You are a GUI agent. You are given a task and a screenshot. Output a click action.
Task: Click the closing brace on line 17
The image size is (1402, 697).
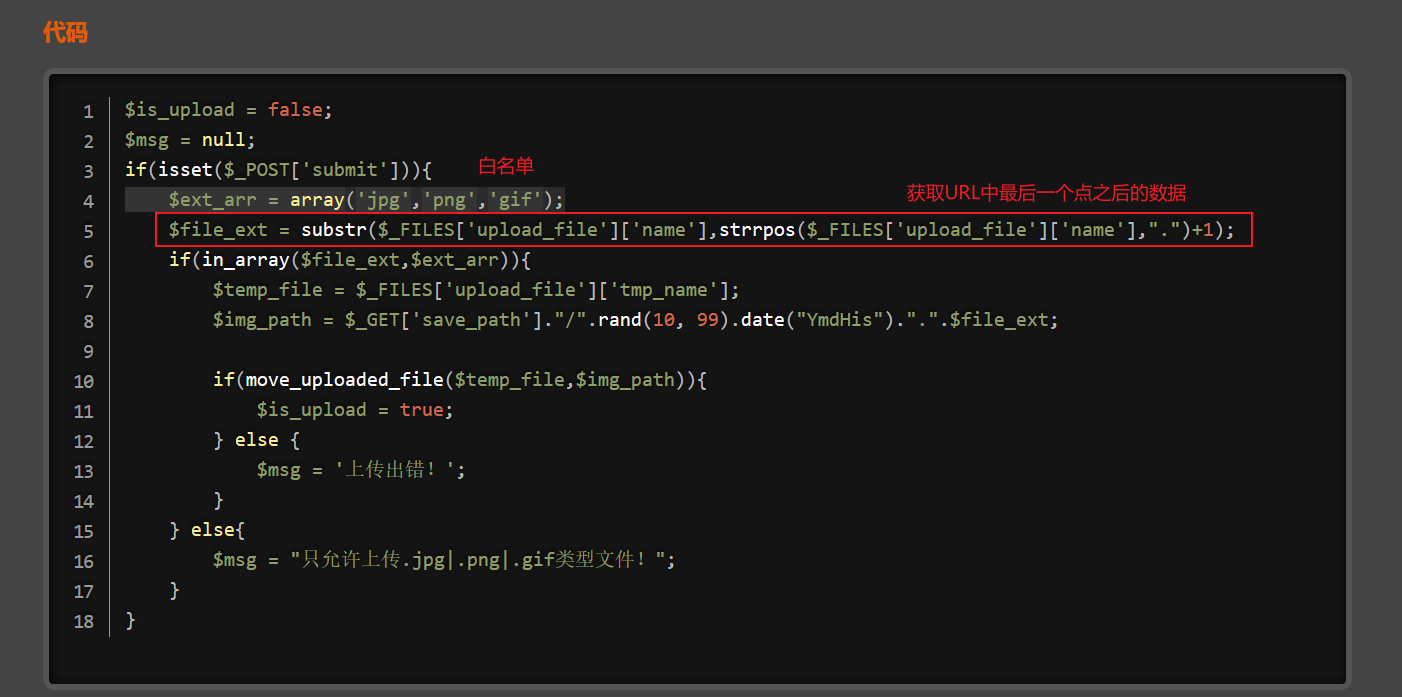(174, 590)
